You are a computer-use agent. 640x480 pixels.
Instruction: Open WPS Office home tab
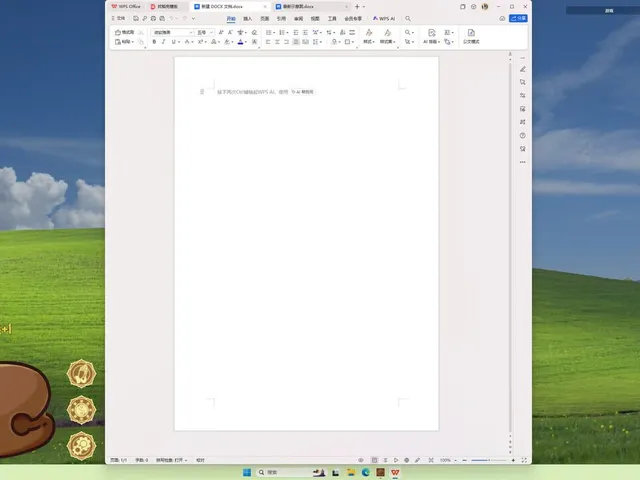126,7
